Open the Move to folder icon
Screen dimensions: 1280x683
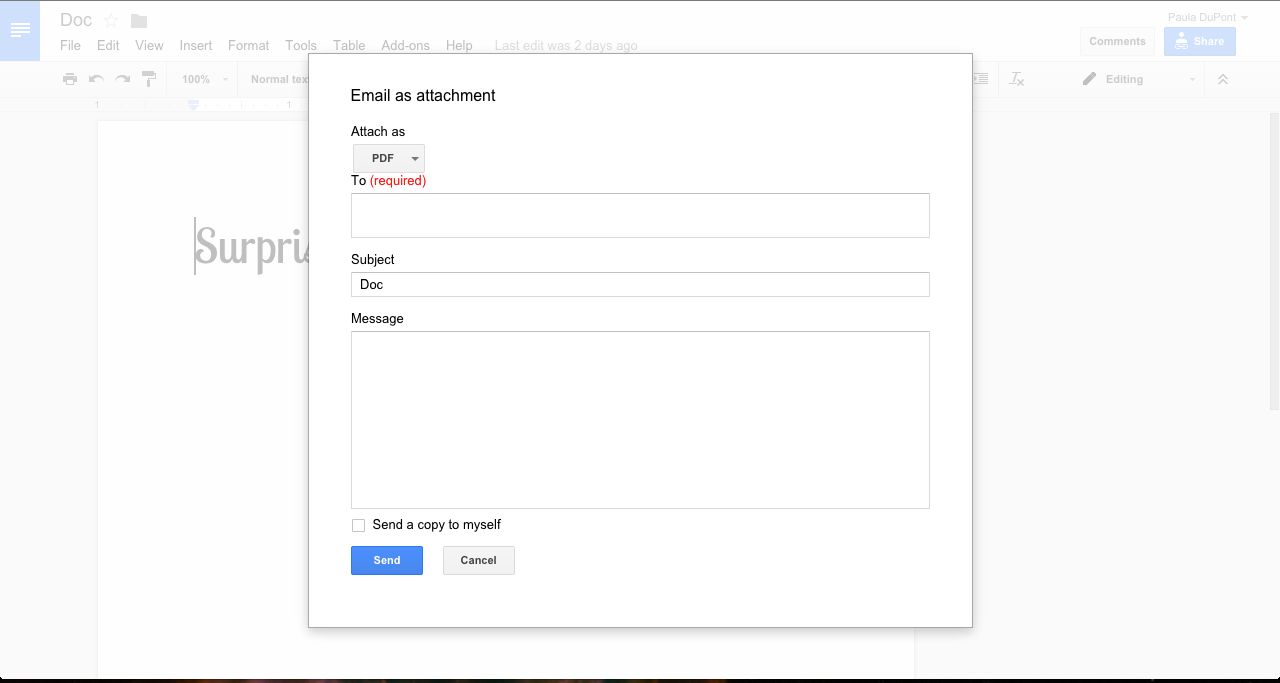pos(137,19)
